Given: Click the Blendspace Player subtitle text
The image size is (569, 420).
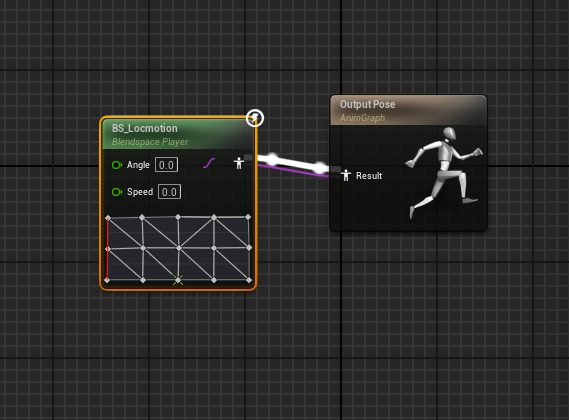Looking at the screenshot, I should (x=150, y=142).
